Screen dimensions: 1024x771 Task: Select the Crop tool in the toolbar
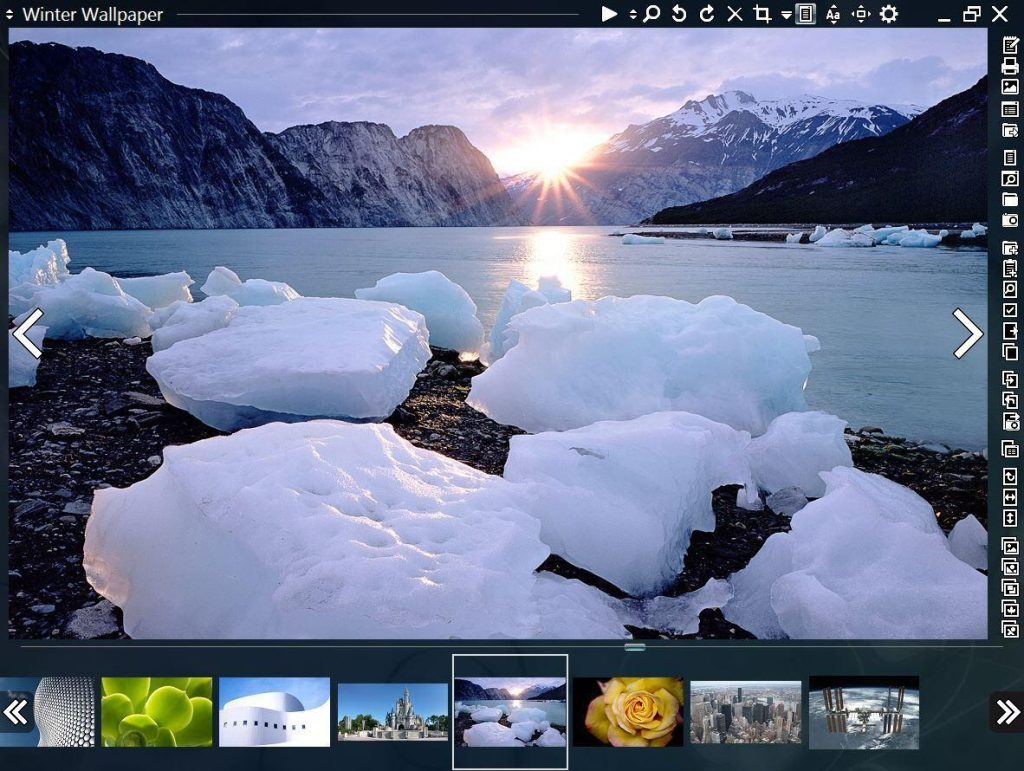(x=763, y=15)
